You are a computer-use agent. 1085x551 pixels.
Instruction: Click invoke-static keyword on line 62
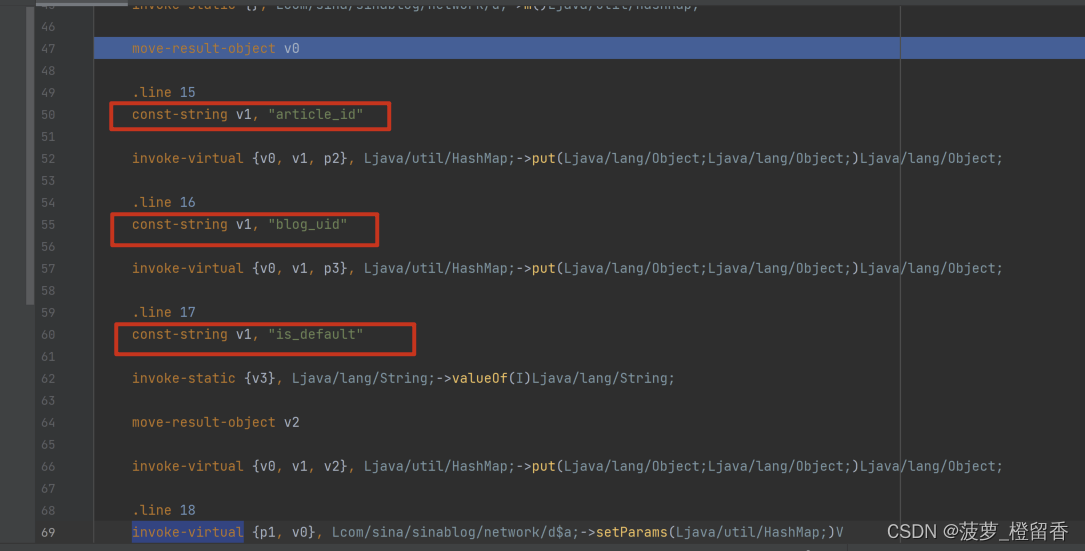coord(184,379)
